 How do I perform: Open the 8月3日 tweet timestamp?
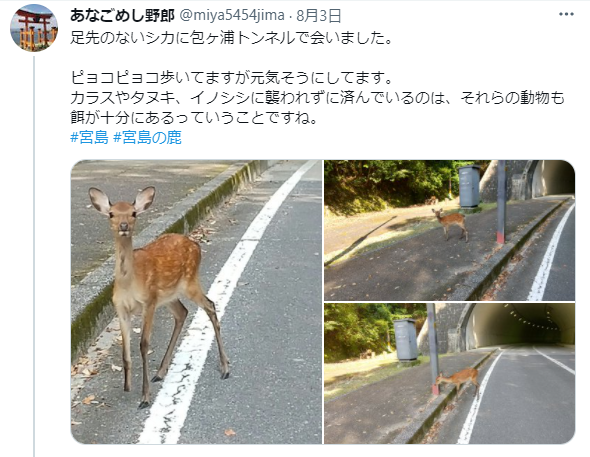(x=318, y=16)
